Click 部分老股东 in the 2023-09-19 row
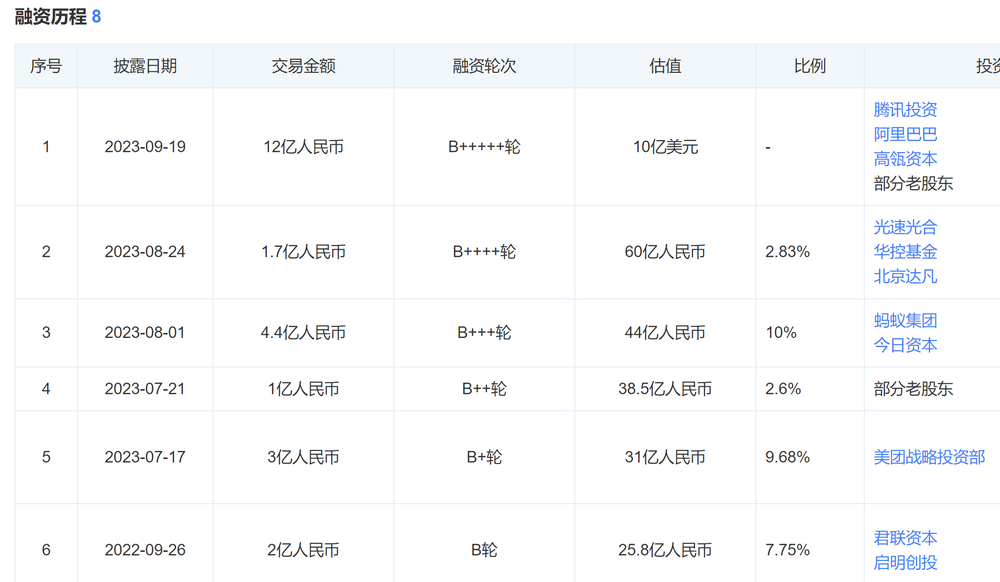The height and width of the screenshot is (582, 1000). click(x=913, y=184)
